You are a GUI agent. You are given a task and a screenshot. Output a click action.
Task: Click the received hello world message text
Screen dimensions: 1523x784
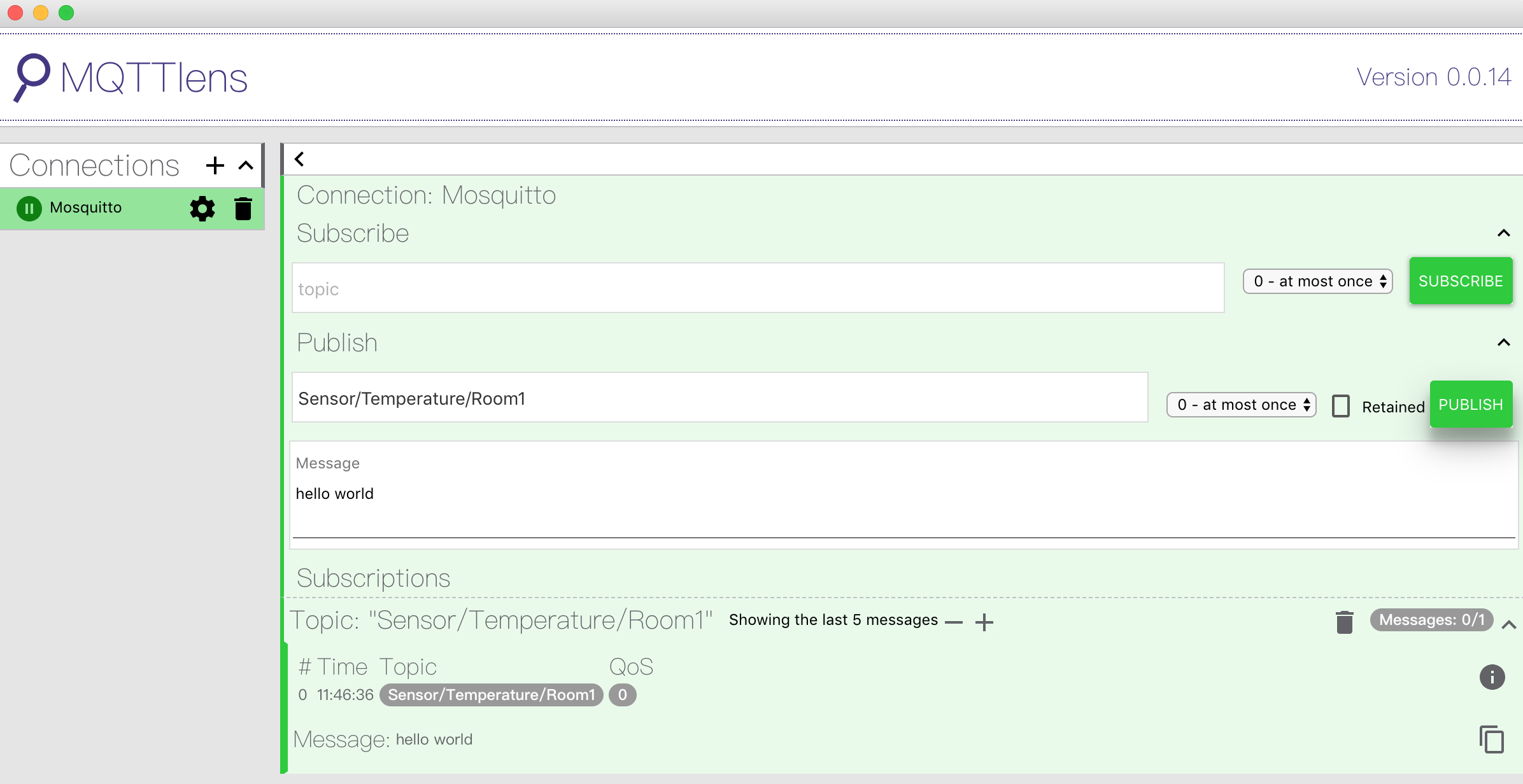click(434, 739)
